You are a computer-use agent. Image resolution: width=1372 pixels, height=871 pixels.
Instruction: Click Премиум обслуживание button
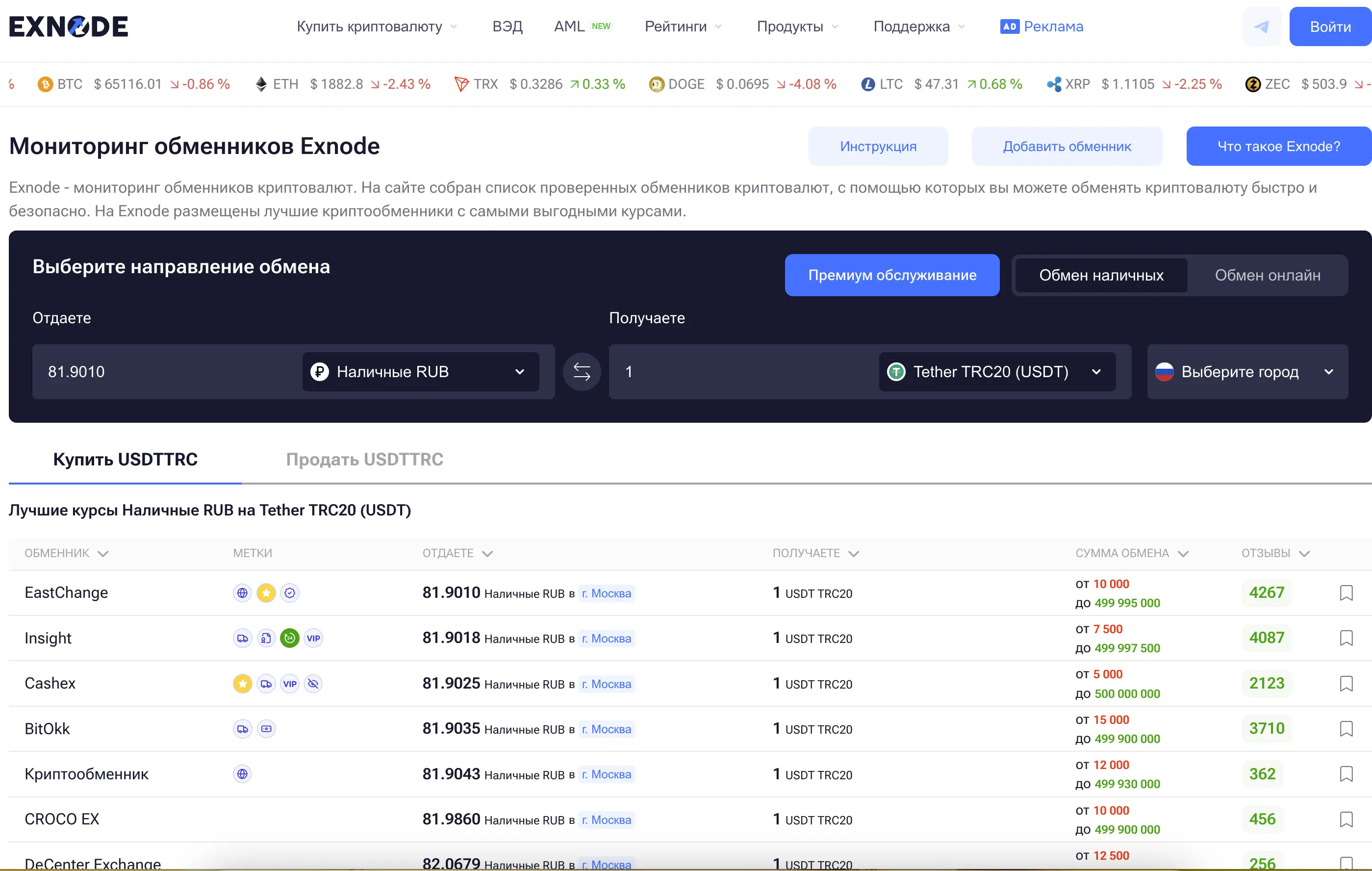click(x=891, y=275)
